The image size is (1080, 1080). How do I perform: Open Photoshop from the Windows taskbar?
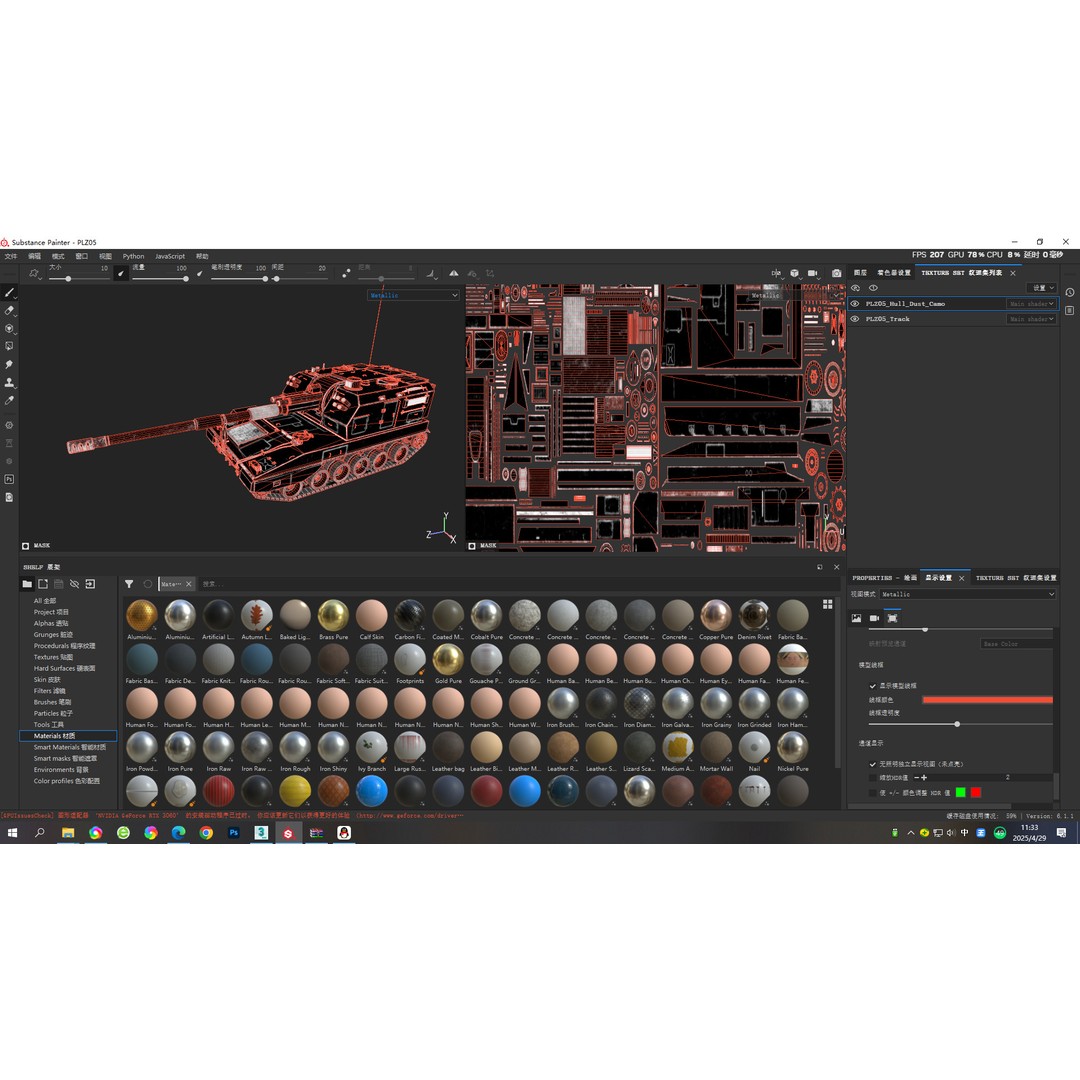pyautogui.click(x=233, y=833)
